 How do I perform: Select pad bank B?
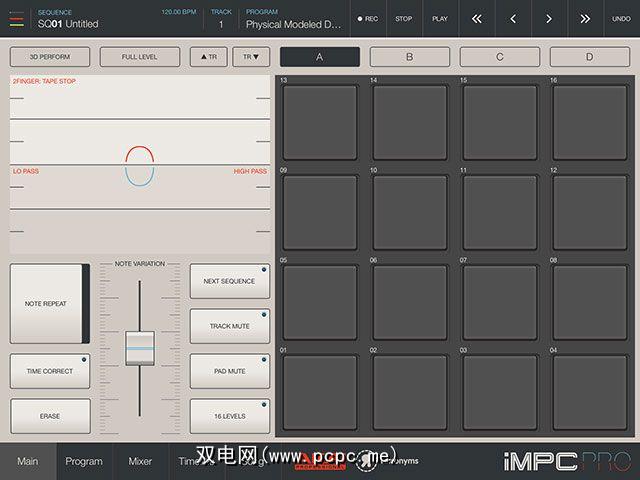point(408,57)
